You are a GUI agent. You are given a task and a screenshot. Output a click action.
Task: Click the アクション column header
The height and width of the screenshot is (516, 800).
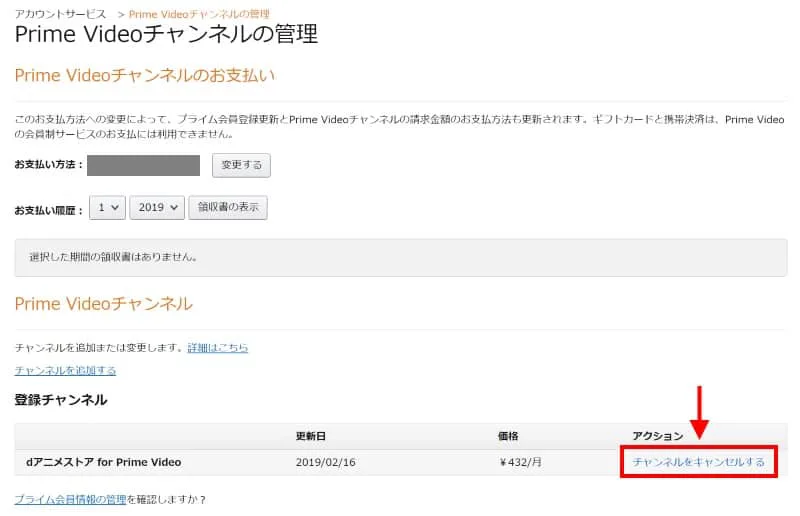coord(658,436)
